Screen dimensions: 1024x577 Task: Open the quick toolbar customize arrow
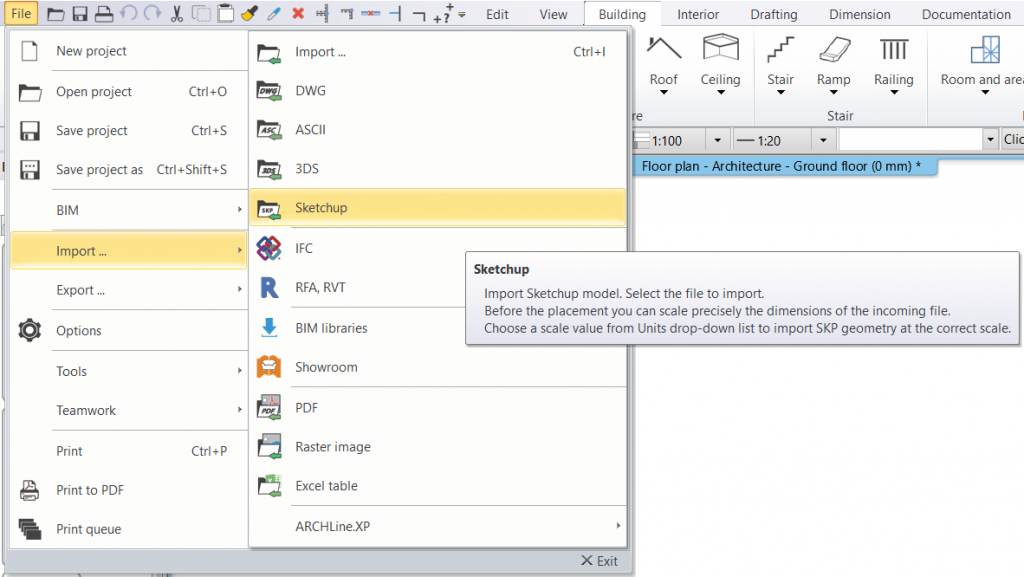coord(462,14)
